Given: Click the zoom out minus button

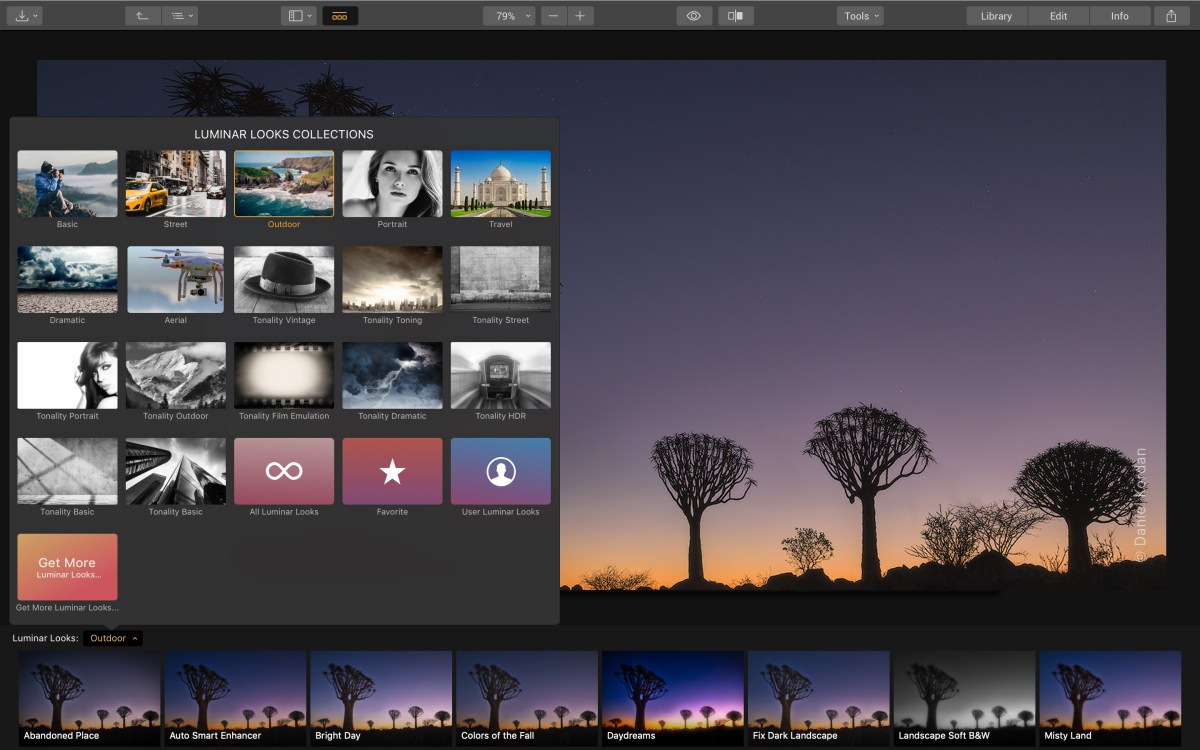Looking at the screenshot, I should click(x=554, y=16).
